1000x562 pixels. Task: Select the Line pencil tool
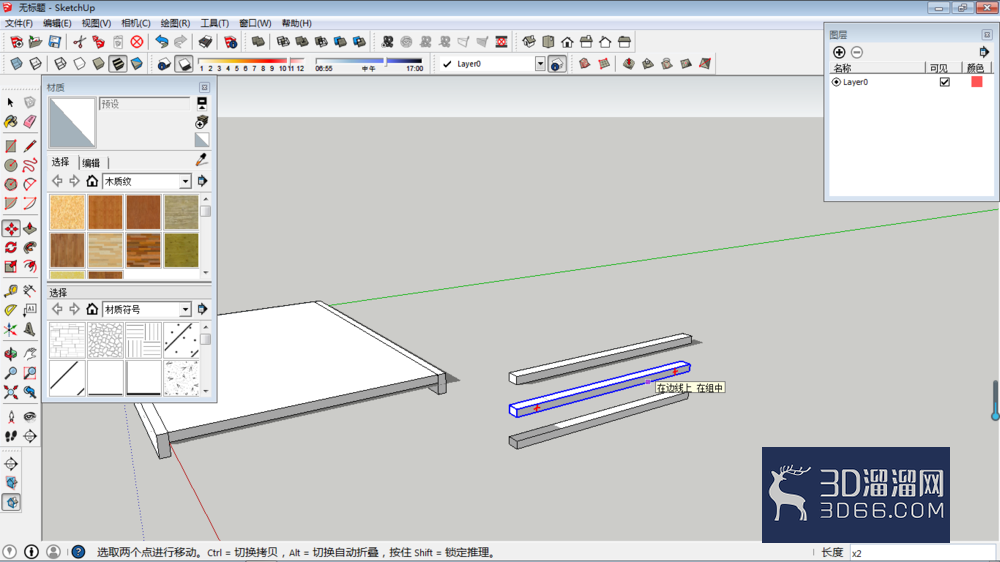point(29,146)
